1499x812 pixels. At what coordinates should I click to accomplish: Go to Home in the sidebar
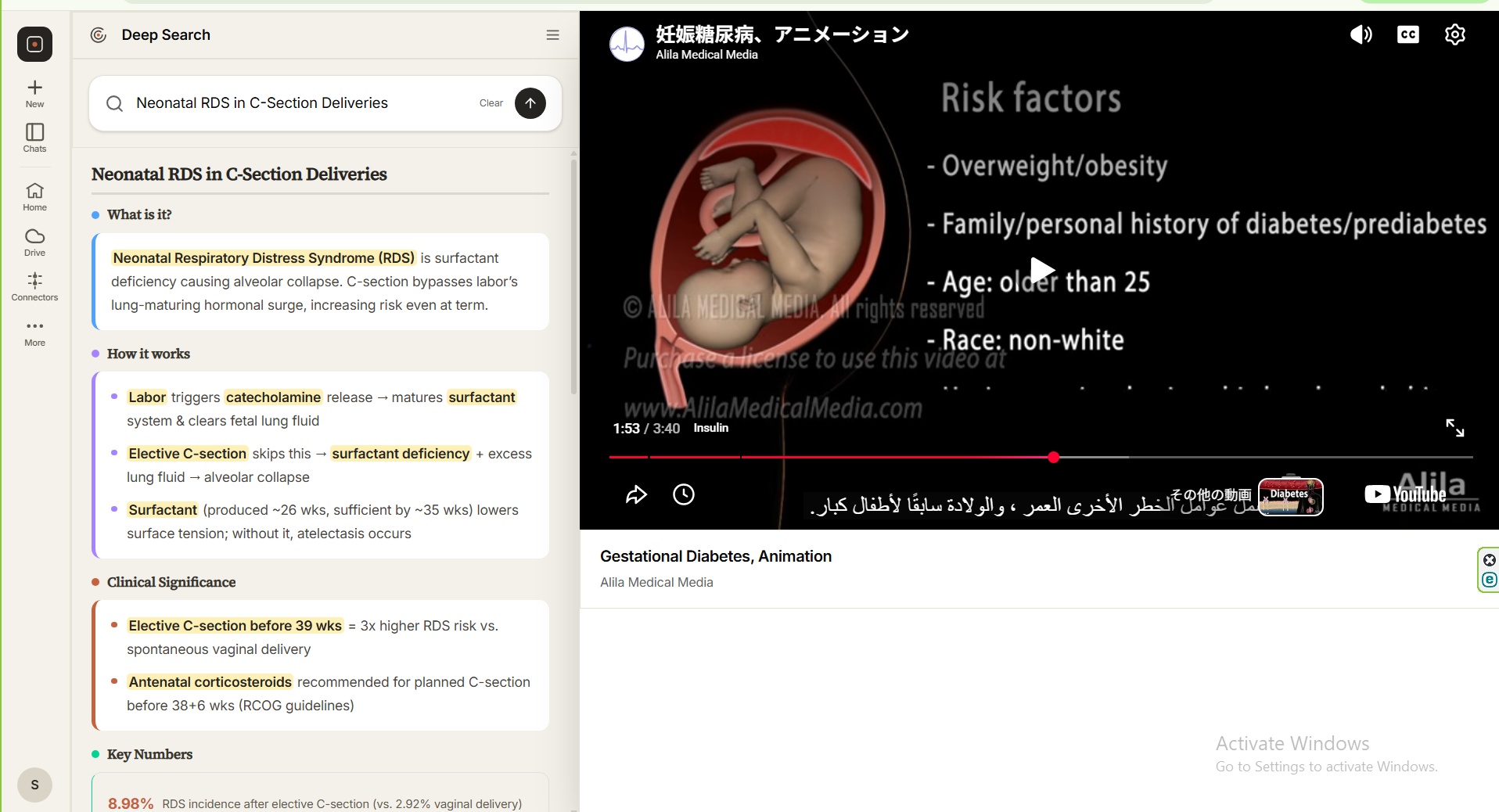(35, 196)
